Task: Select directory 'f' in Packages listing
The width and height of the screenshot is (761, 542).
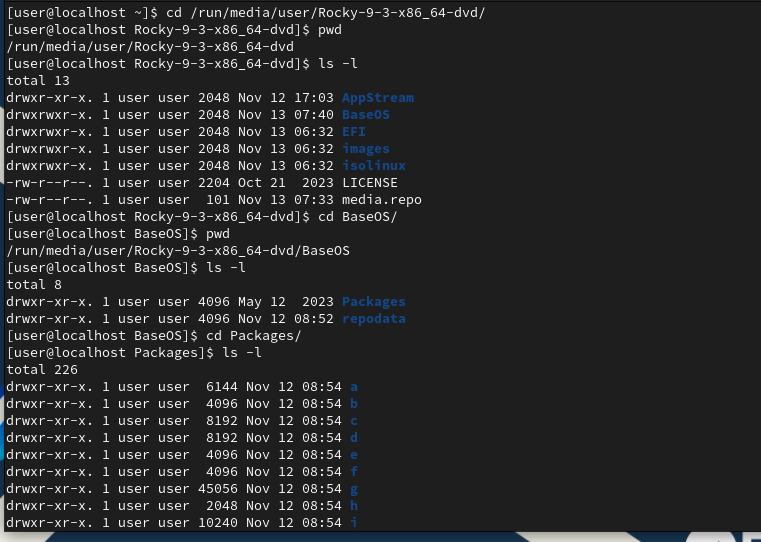Action: 354,472
